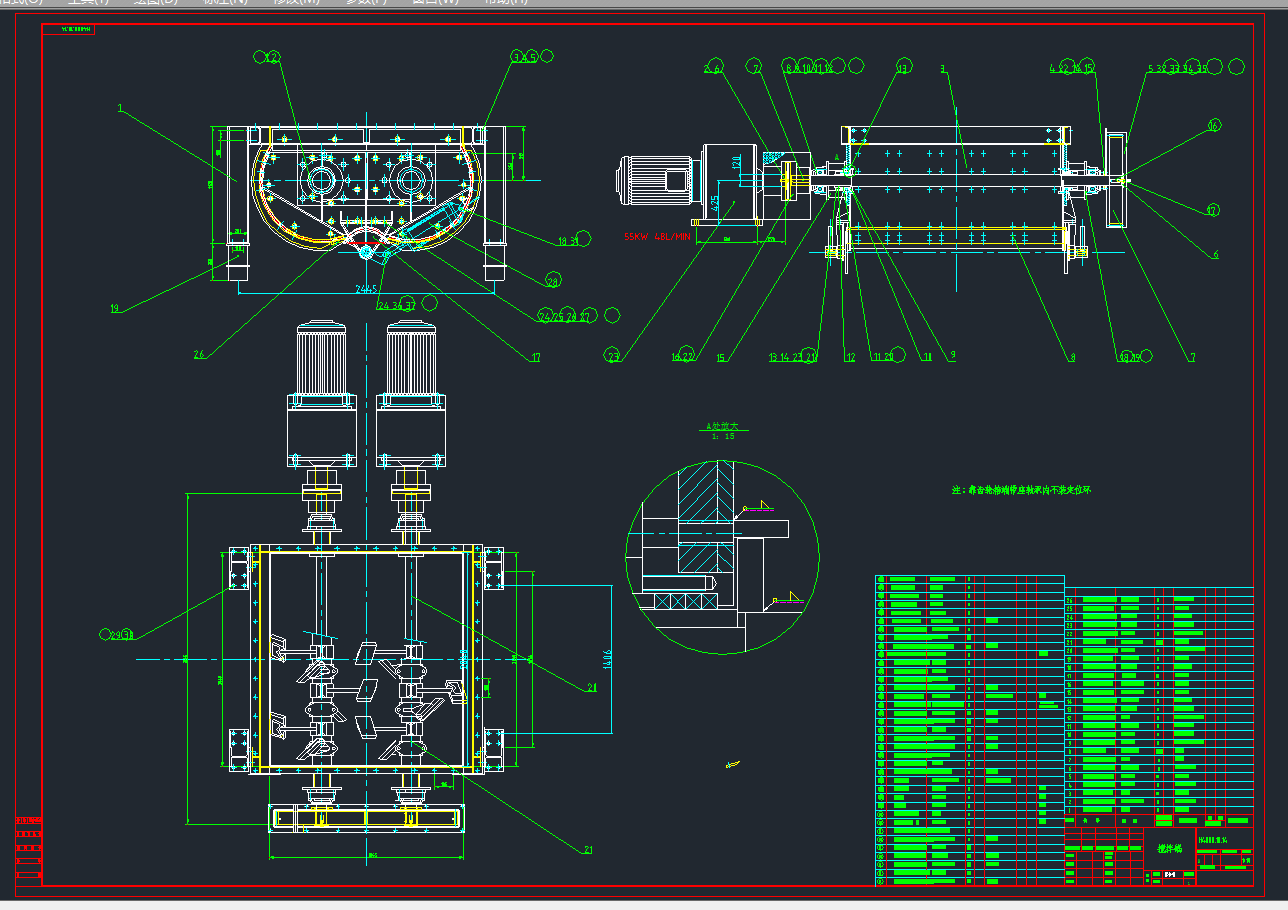Pick the standalone "9" part callout
The width and height of the screenshot is (1288, 910).
click(x=953, y=356)
